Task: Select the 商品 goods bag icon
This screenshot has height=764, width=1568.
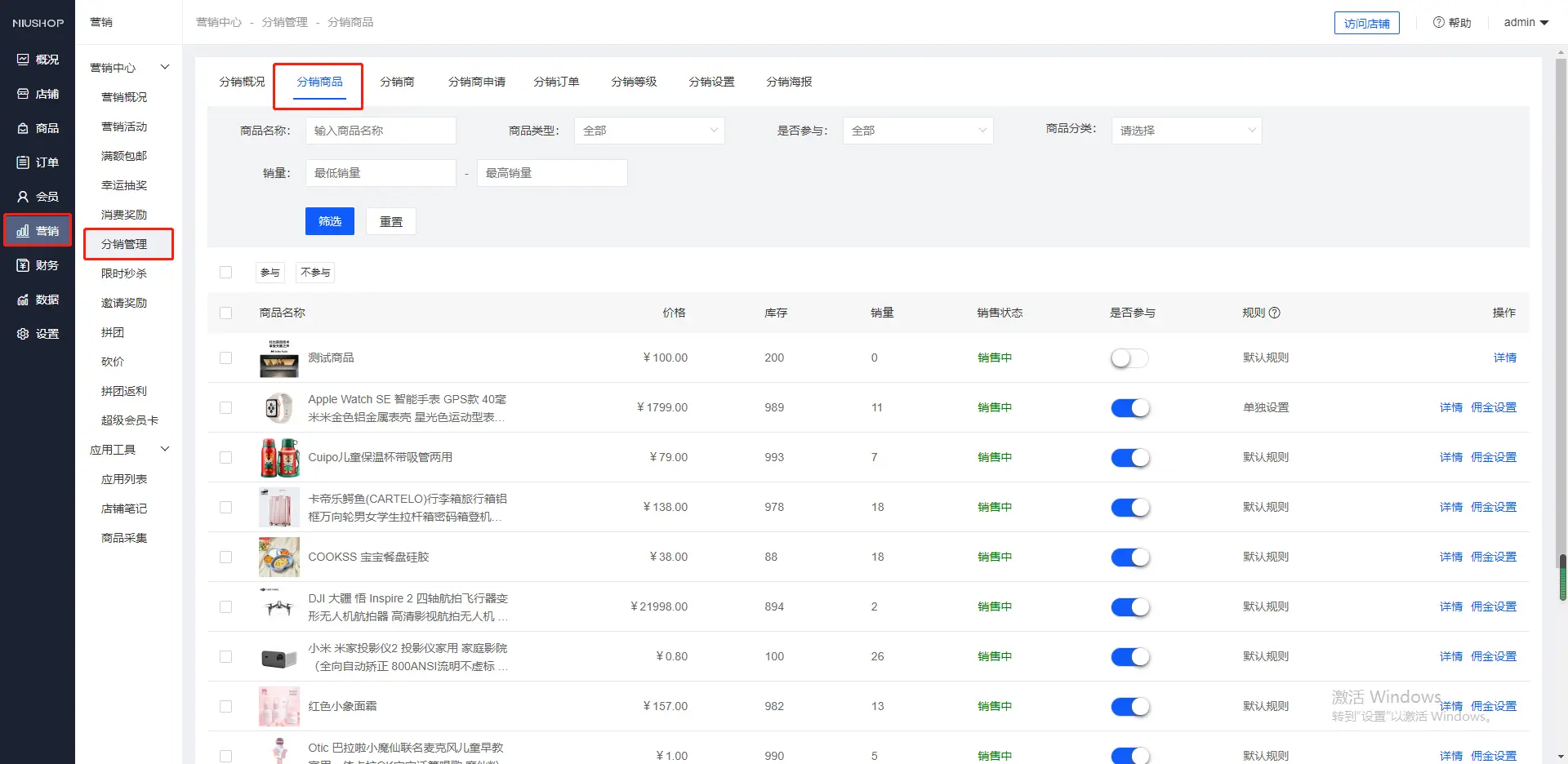Action: [x=23, y=128]
